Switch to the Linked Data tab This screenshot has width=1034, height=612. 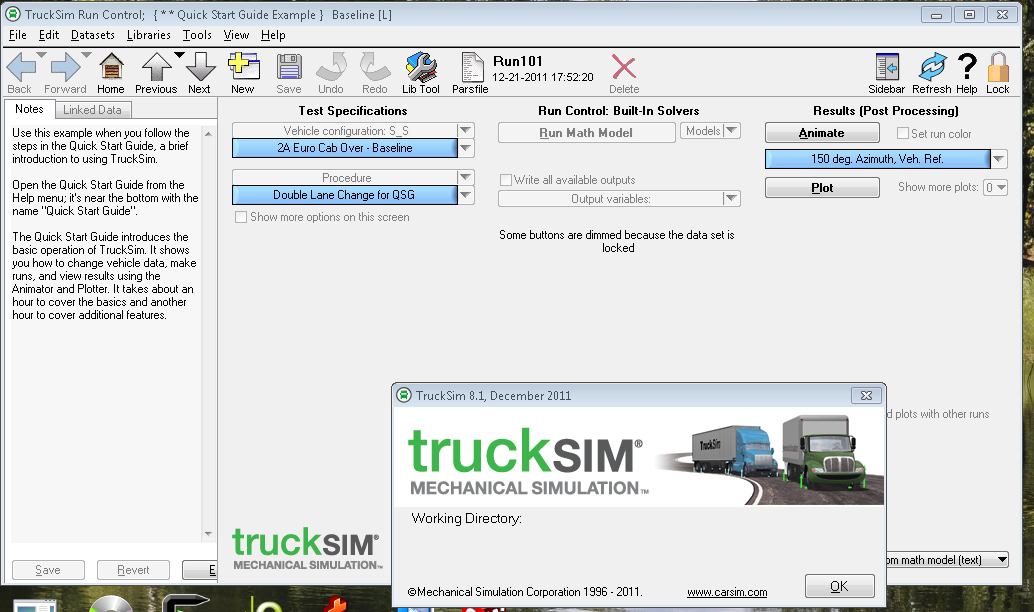(92, 110)
